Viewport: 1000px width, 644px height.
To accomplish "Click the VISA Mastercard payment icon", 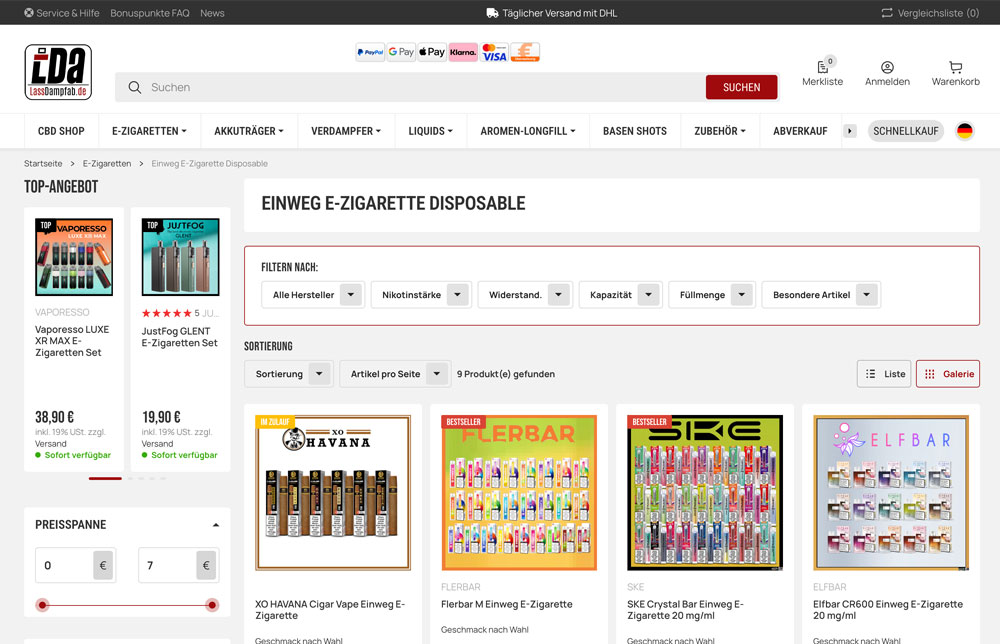I will tap(494, 52).
